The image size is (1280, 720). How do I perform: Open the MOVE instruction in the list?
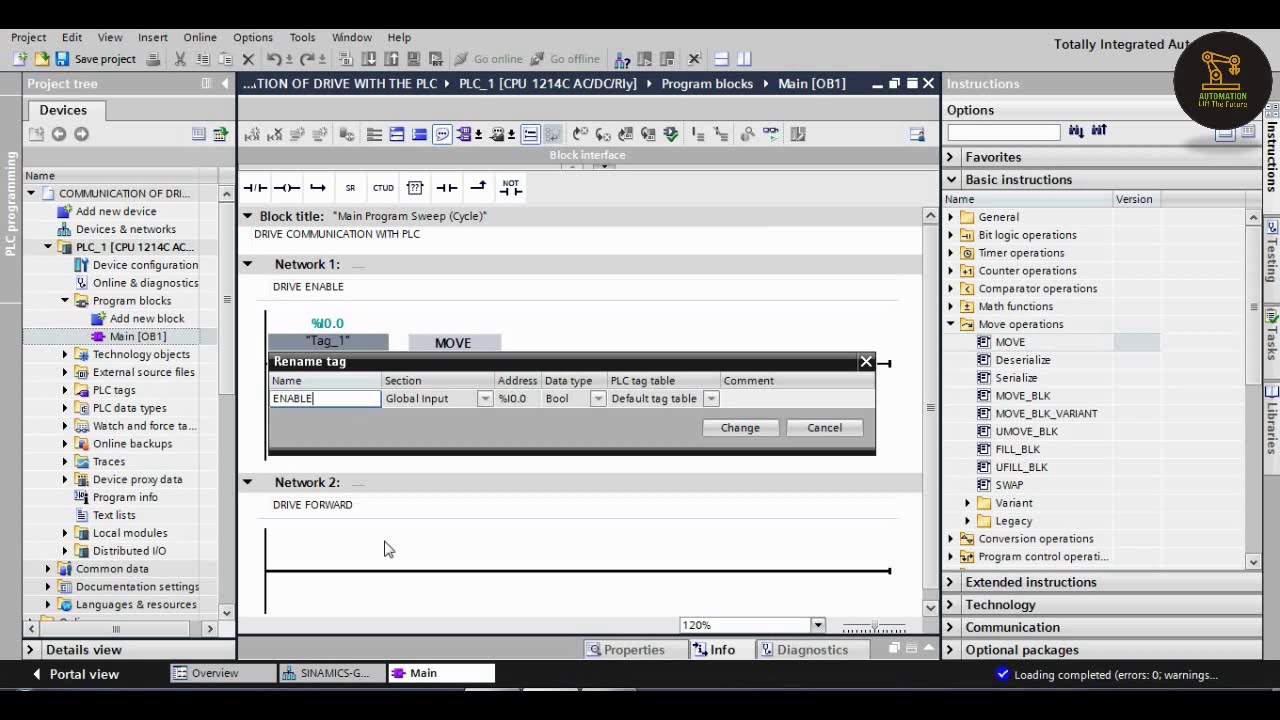point(1010,342)
